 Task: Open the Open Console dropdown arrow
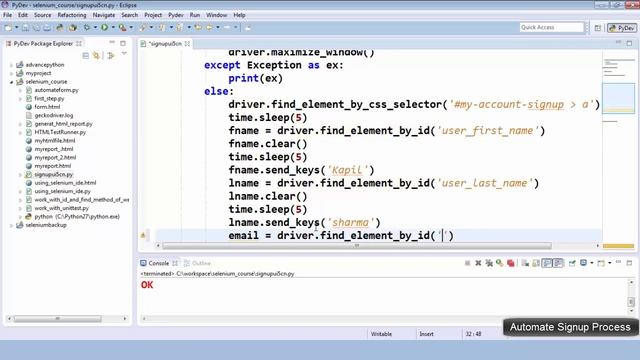coord(609,263)
